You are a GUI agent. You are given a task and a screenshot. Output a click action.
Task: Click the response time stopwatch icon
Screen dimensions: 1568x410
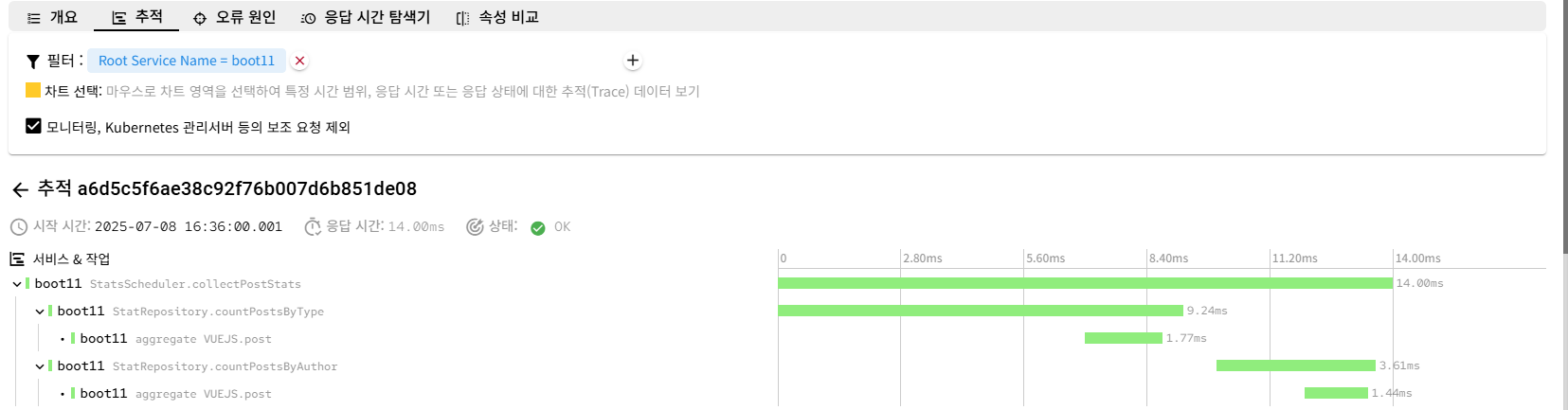(313, 227)
